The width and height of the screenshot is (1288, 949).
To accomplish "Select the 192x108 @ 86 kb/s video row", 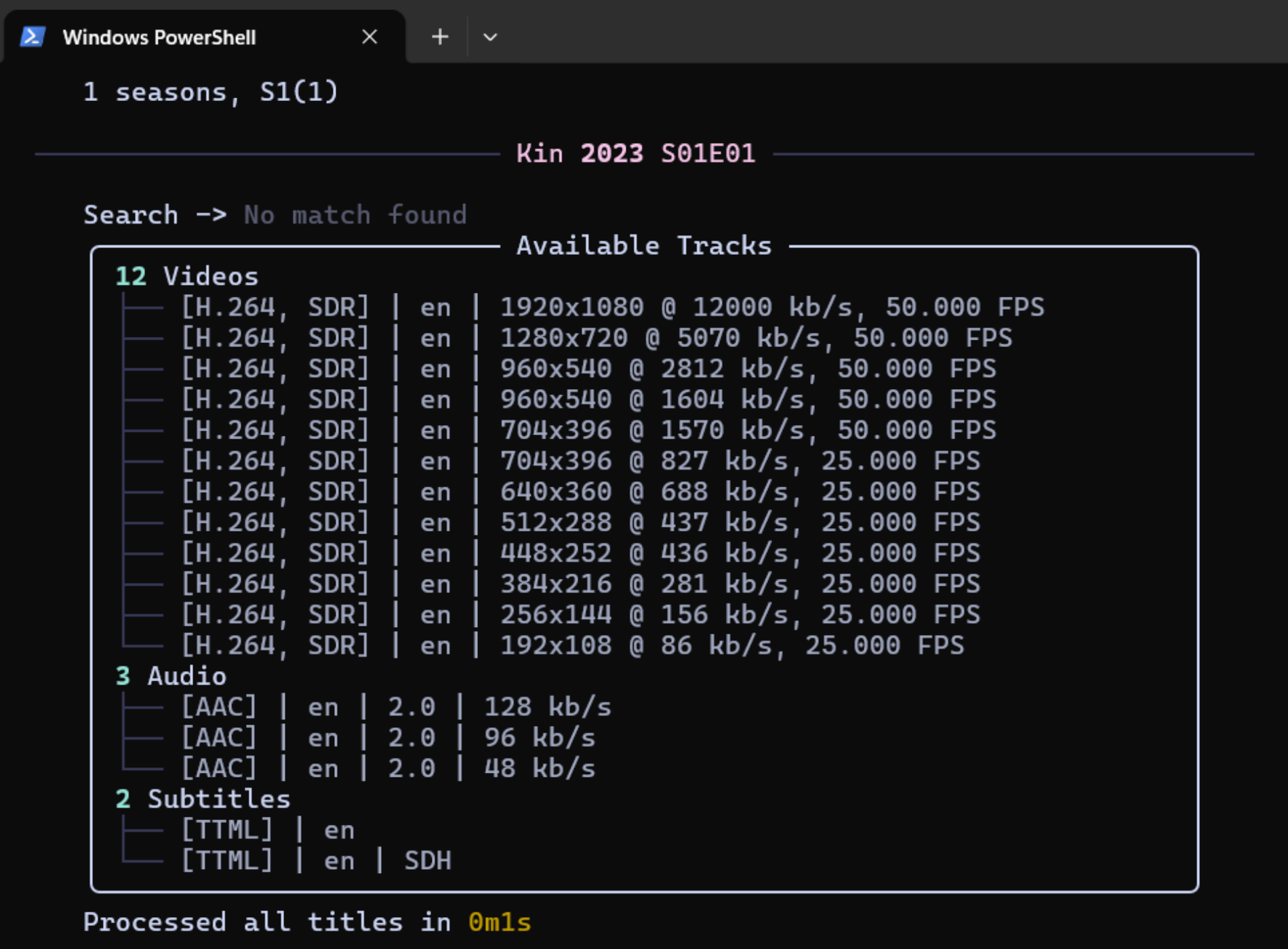I will coord(572,646).
